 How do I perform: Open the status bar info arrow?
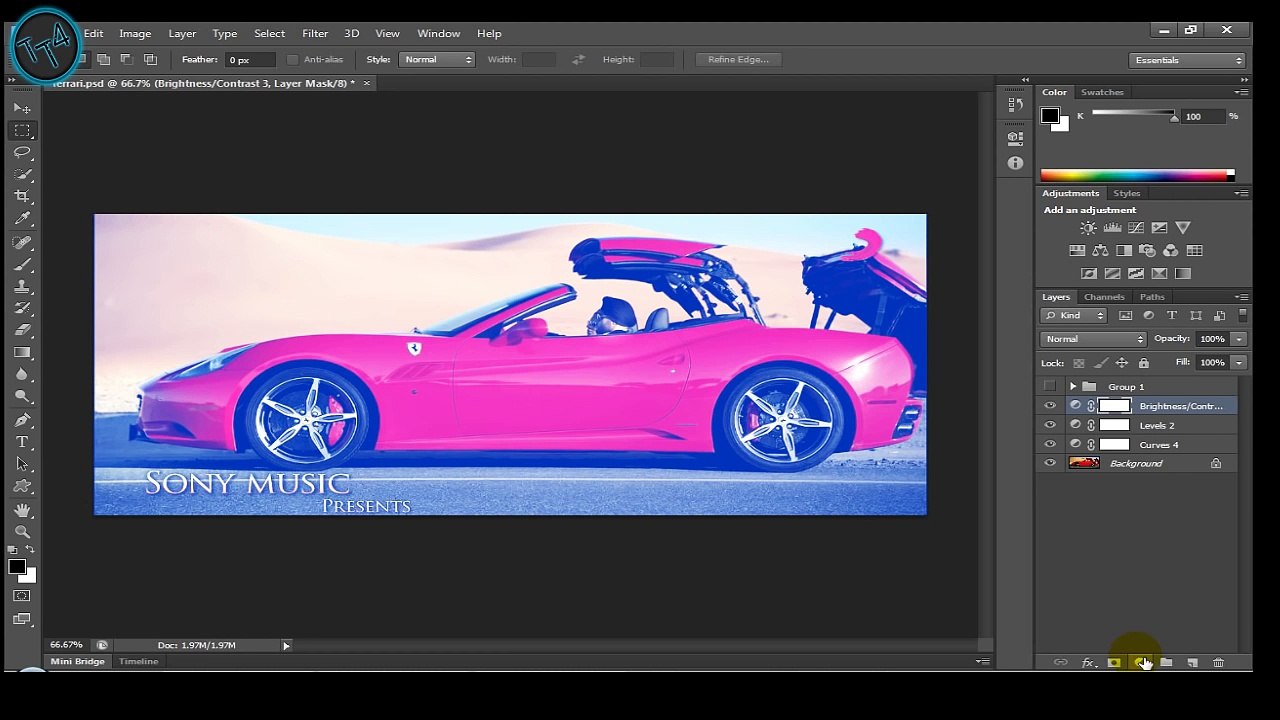286,646
